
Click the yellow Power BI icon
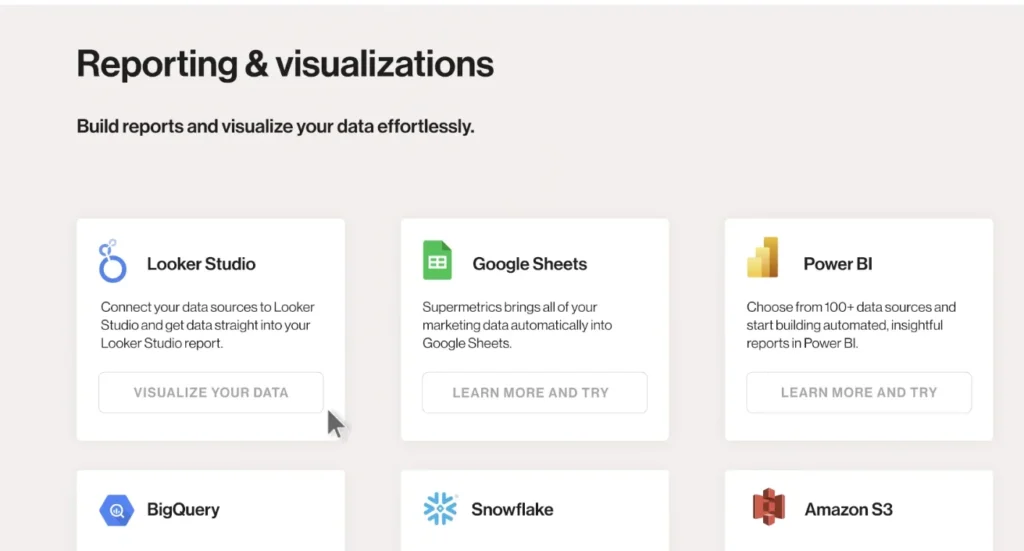tap(762, 259)
